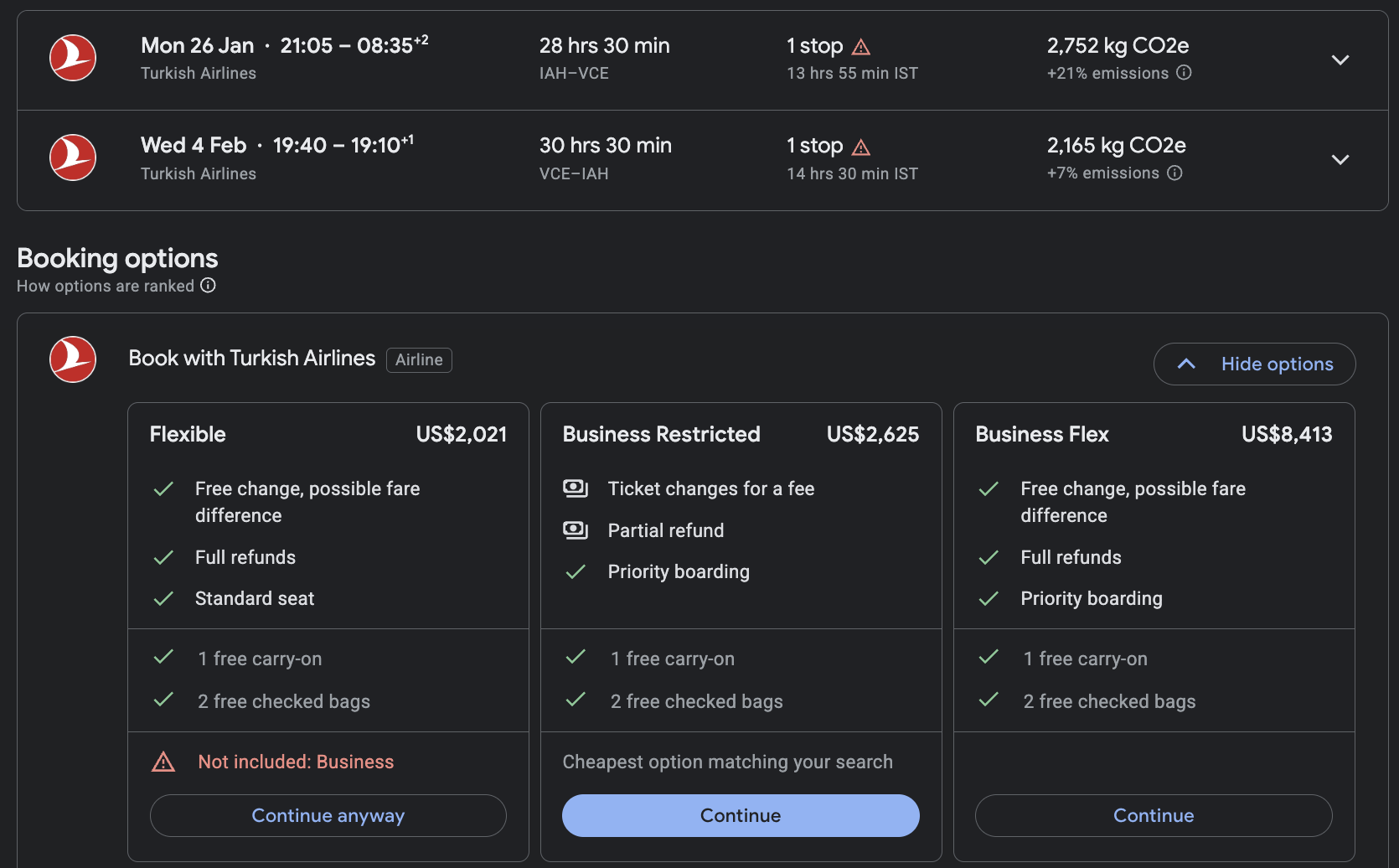Click checkmark beside Business Restricted Priority boarding
The height and width of the screenshot is (868, 1399).
(576, 571)
